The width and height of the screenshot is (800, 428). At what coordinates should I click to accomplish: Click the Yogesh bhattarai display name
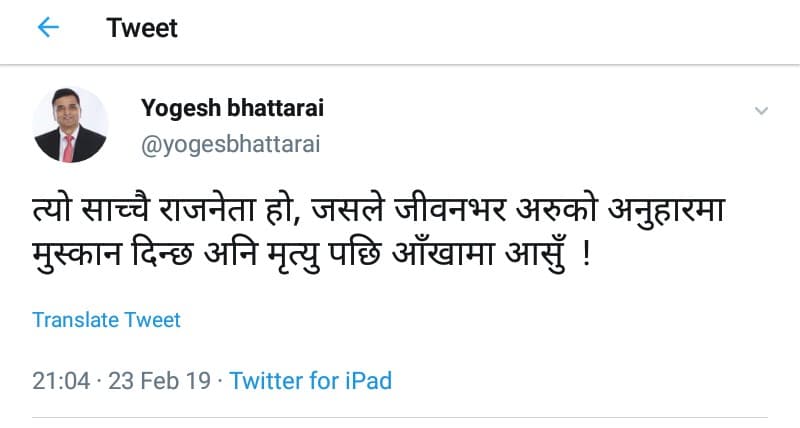point(233,108)
